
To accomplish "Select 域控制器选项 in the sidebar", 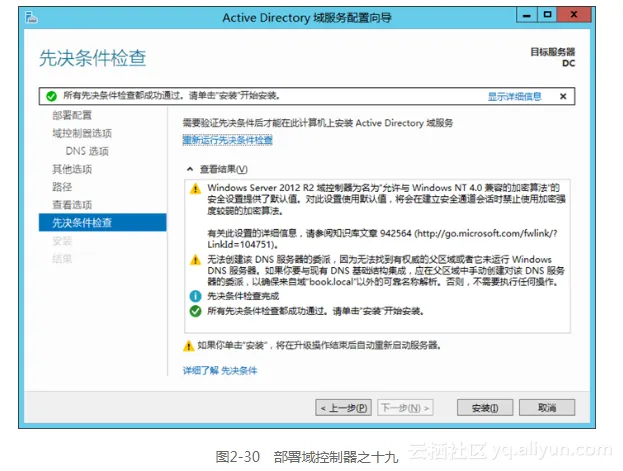I will pyautogui.click(x=82, y=133).
